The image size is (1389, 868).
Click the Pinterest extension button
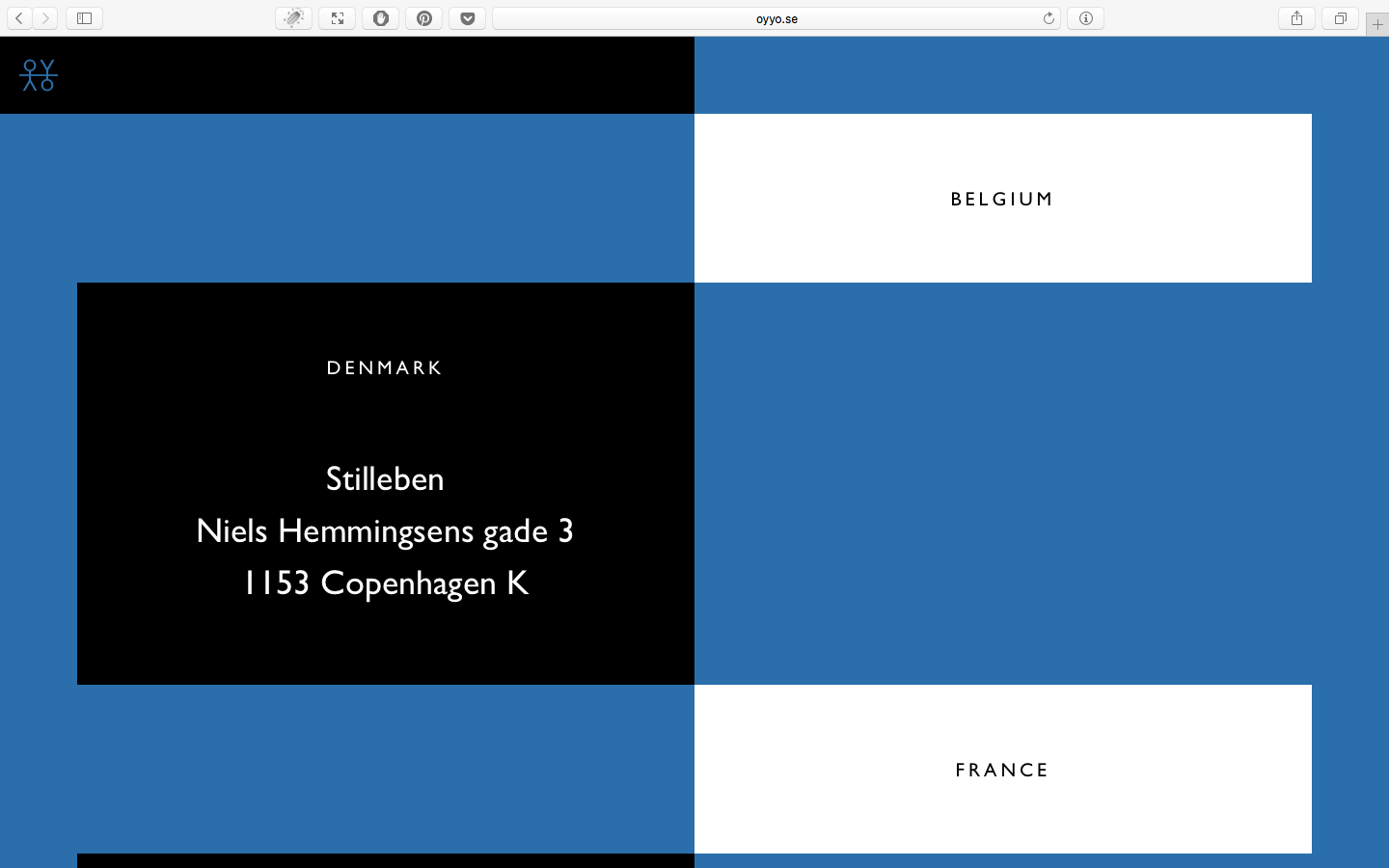click(424, 18)
